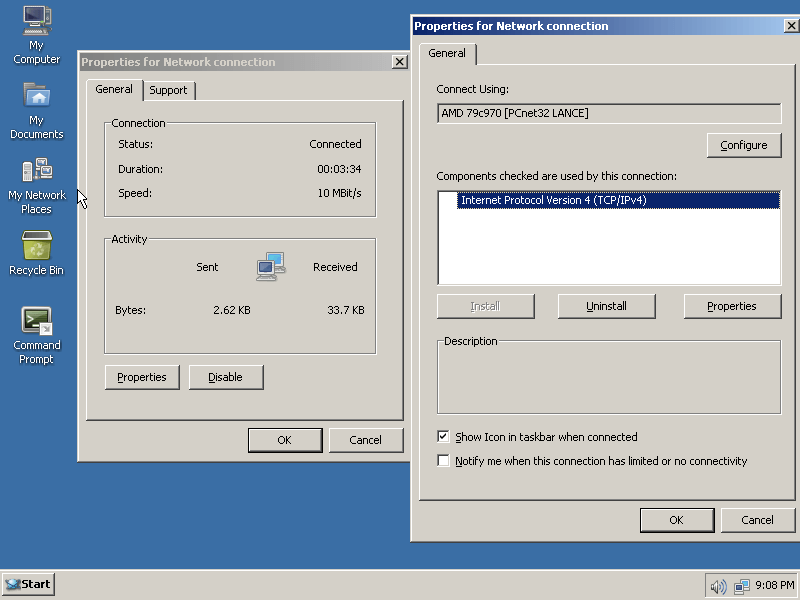The image size is (800, 600).
Task: Click OK in the left status window
Action: pos(285,440)
